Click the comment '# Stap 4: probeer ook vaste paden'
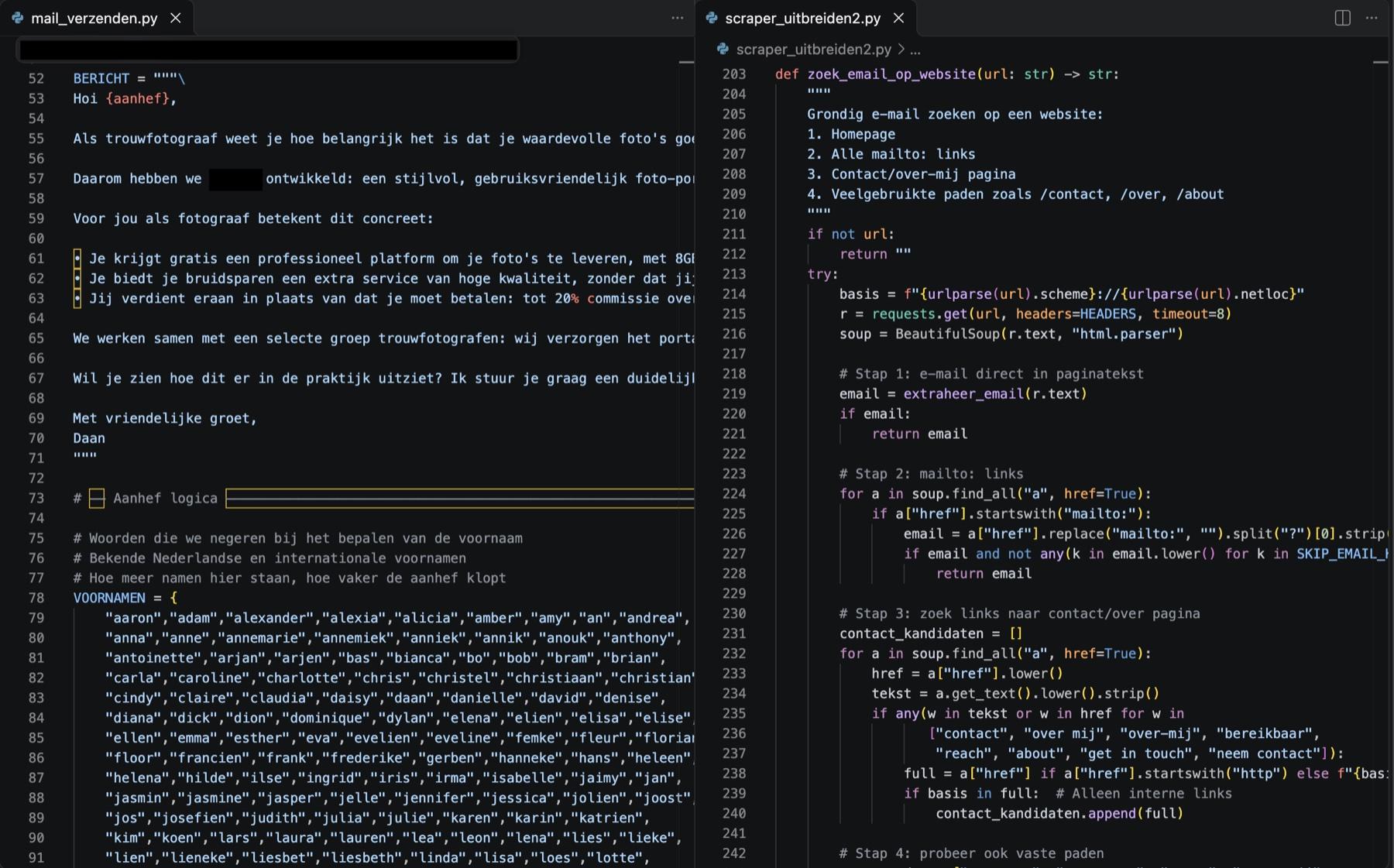 pos(971,853)
